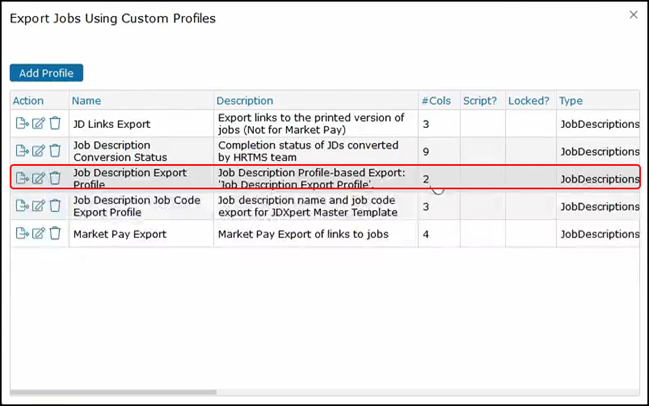The width and height of the screenshot is (649, 406).
Task: Click the Add Profile button
Action: tap(46, 73)
